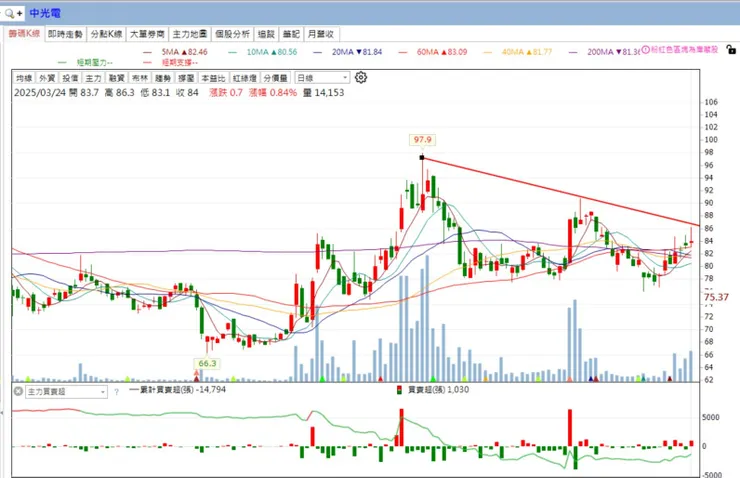Screen dimensions: 740x478
Task: Switch to the 個股分析 tab
Action: [232, 34]
